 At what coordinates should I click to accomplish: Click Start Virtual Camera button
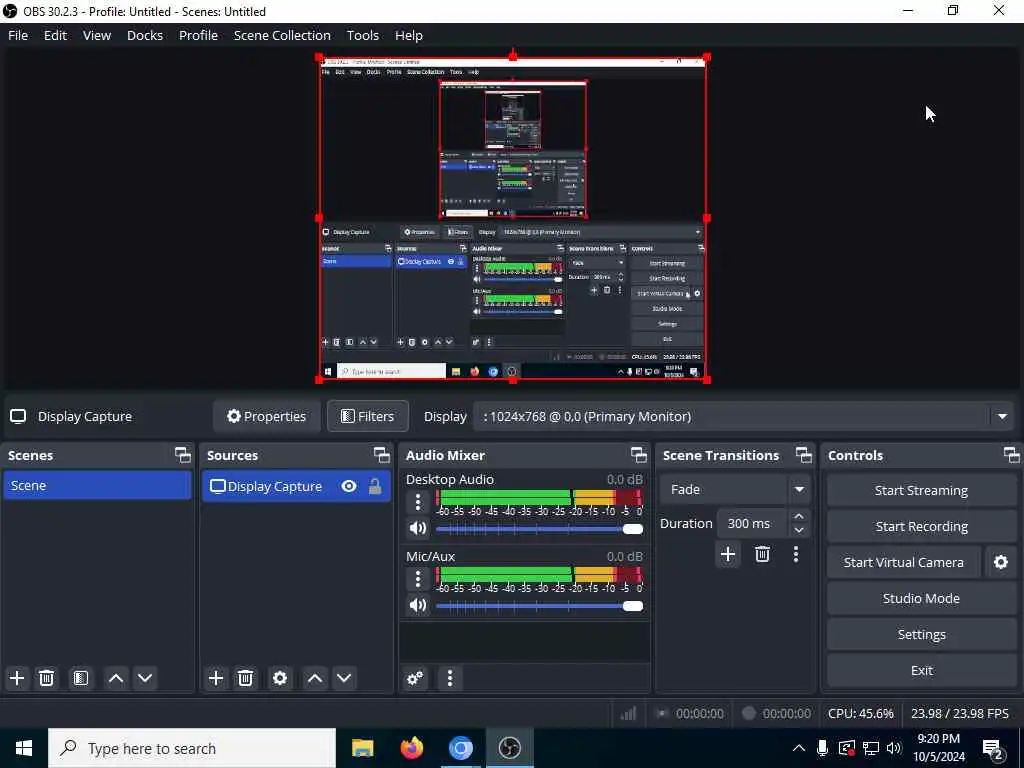pos(904,562)
